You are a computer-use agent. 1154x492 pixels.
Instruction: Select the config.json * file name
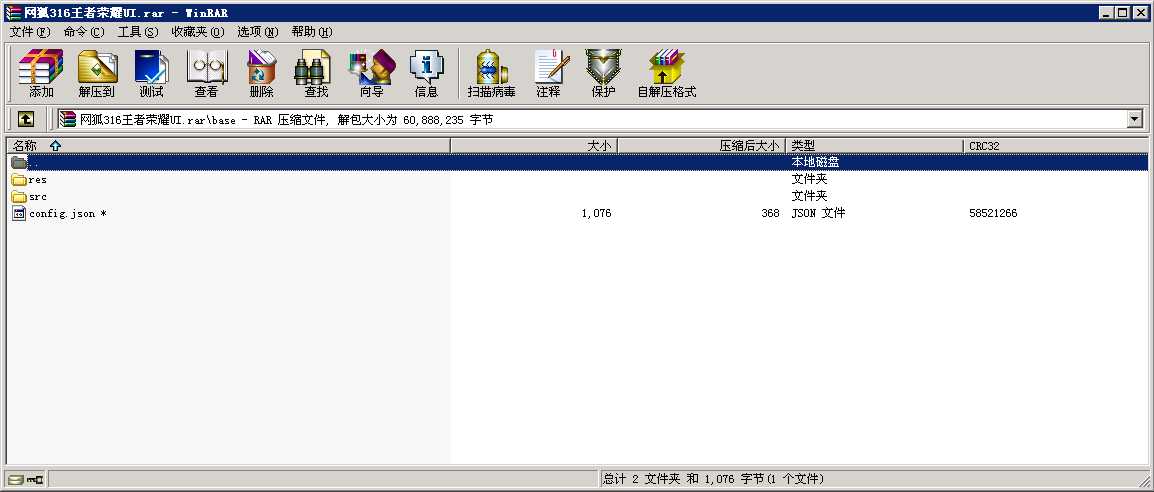pos(68,213)
